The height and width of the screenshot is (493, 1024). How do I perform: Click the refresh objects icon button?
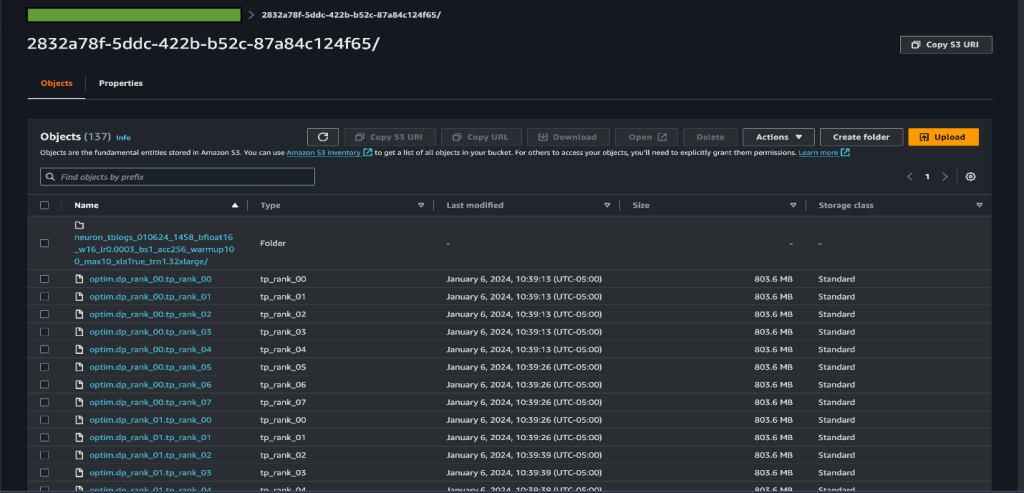(323, 137)
